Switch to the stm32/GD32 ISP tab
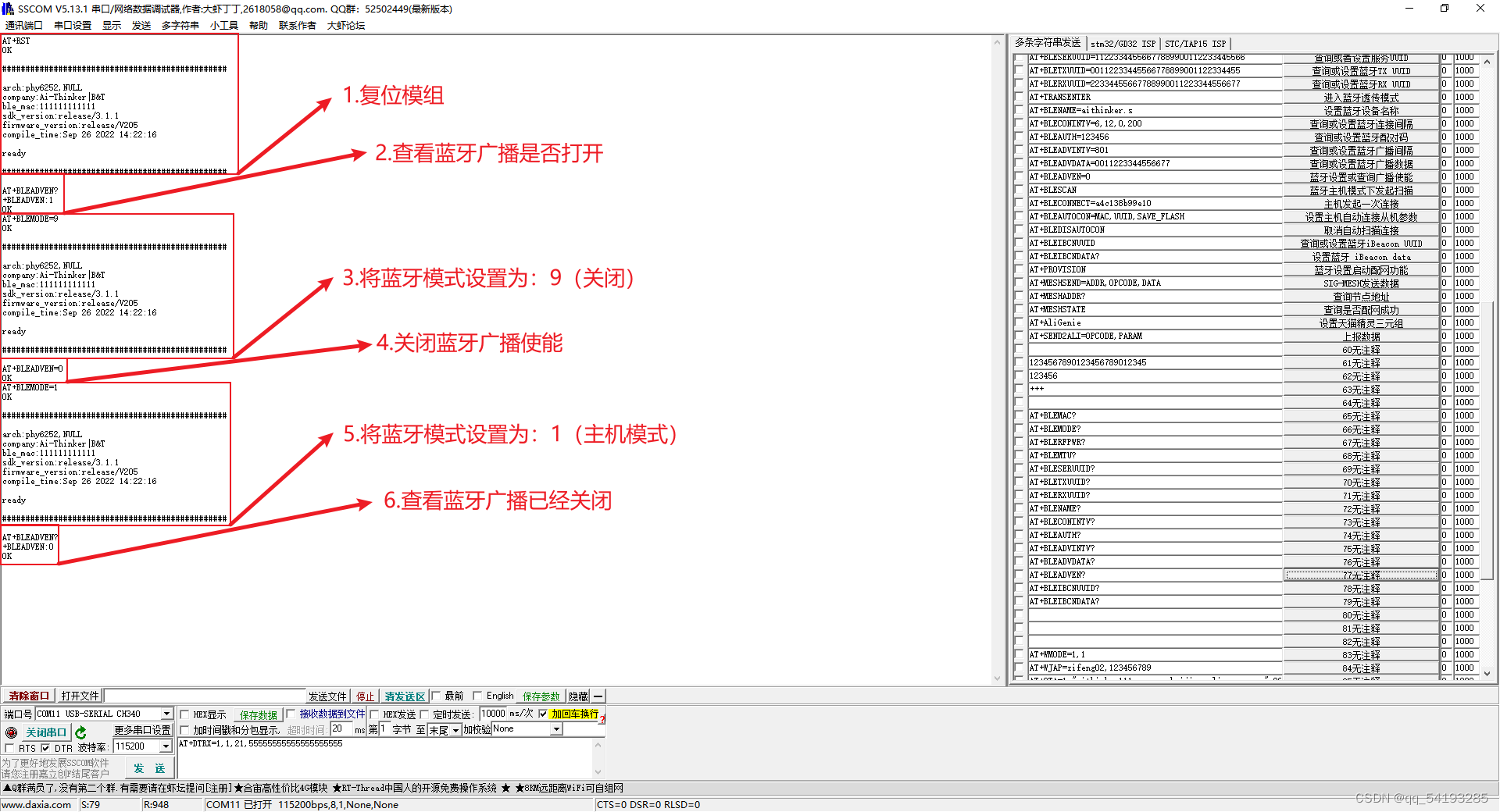The image size is (1500, 812). coord(1123,44)
